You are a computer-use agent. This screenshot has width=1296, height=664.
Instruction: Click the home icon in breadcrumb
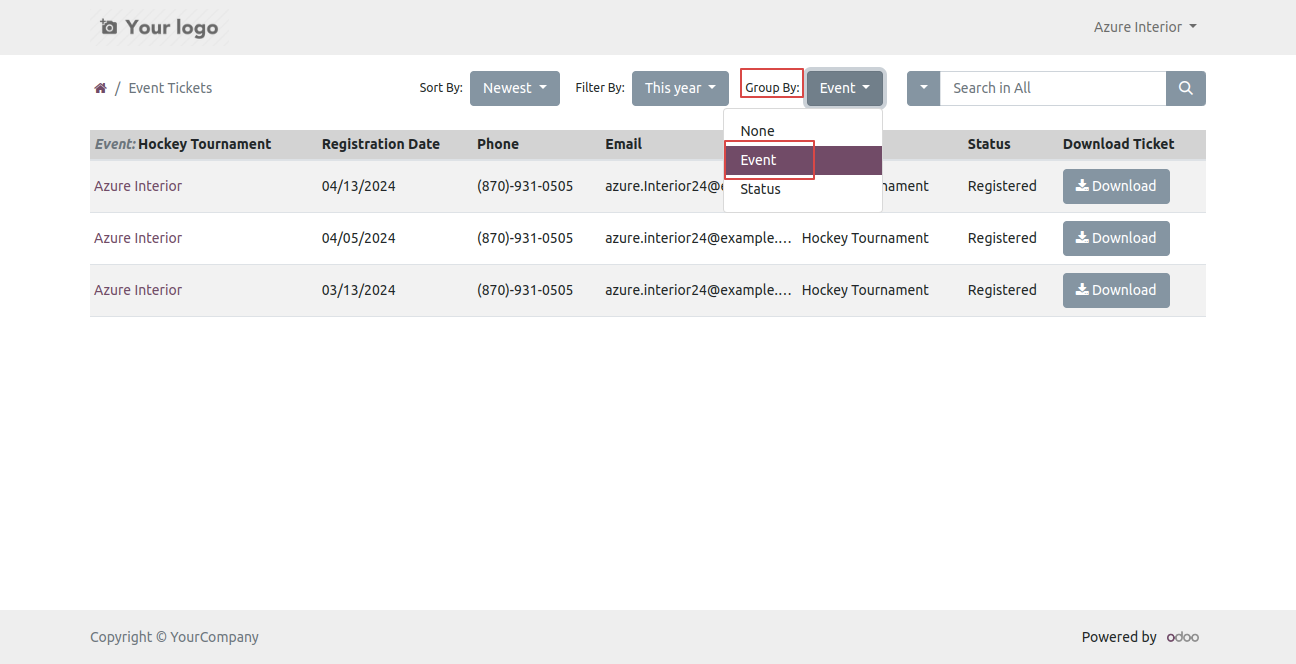coord(100,88)
